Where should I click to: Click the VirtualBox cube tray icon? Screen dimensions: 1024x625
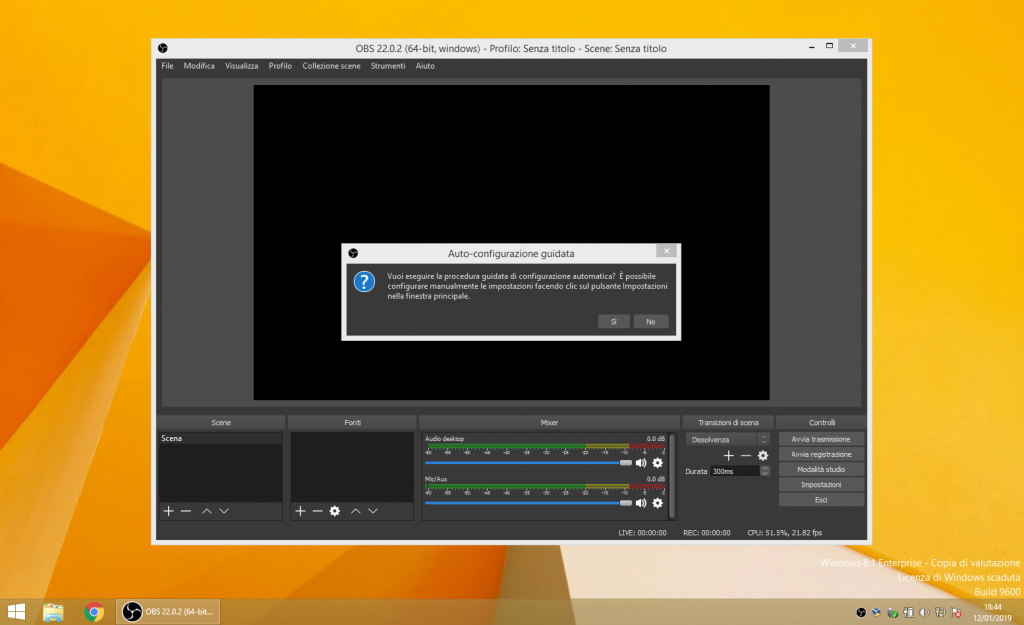[x=876, y=612]
